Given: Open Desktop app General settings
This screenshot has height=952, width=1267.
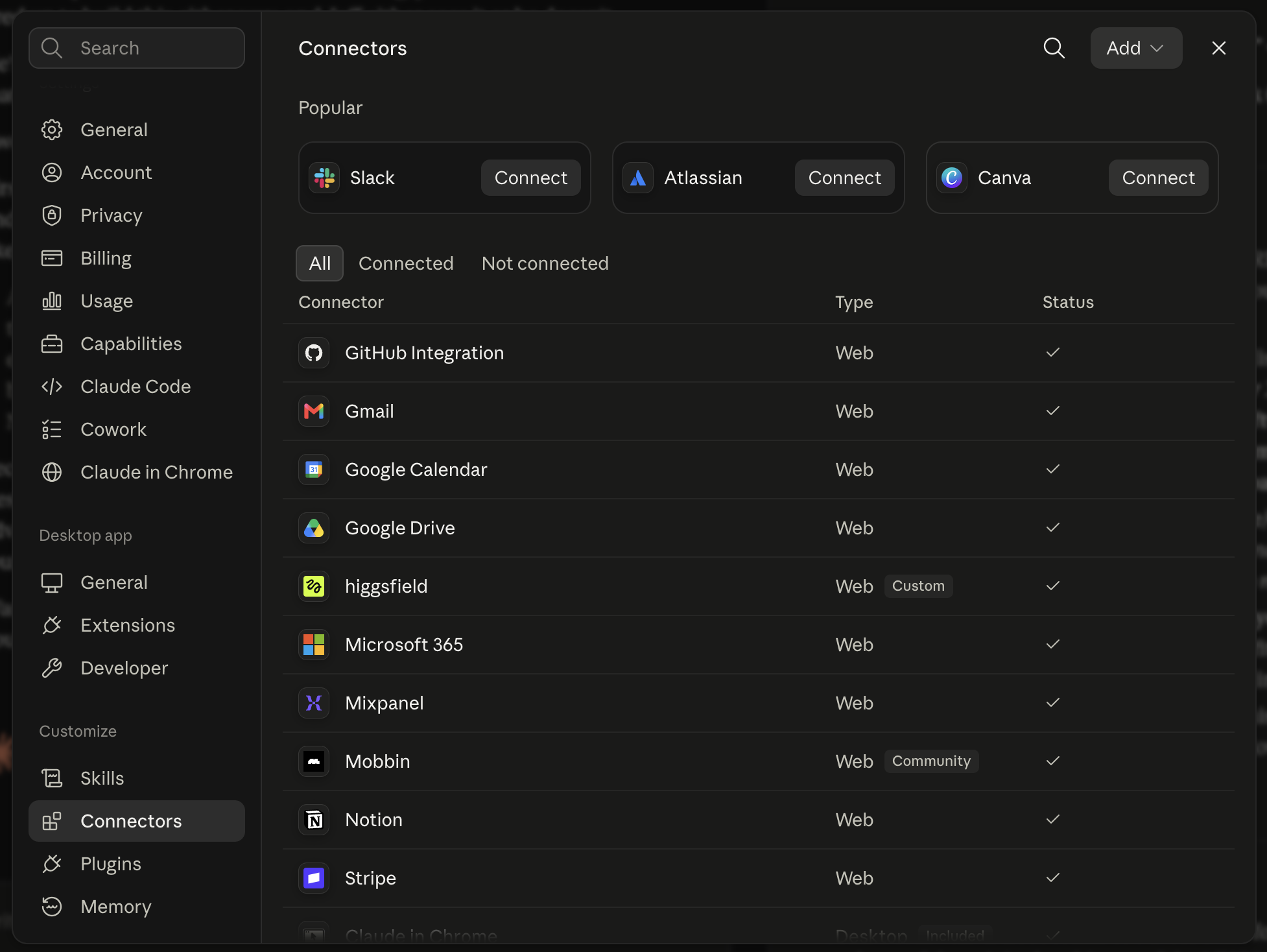Looking at the screenshot, I should coord(137,582).
